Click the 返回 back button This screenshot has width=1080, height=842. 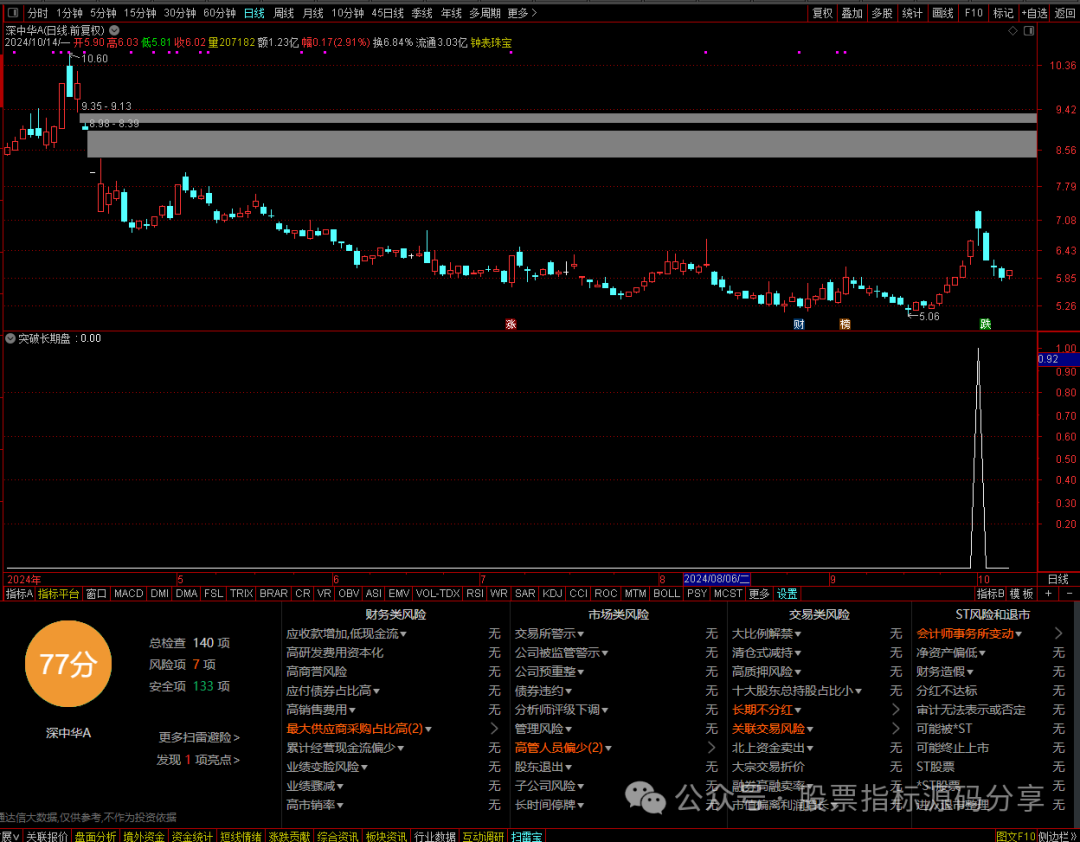(1064, 13)
